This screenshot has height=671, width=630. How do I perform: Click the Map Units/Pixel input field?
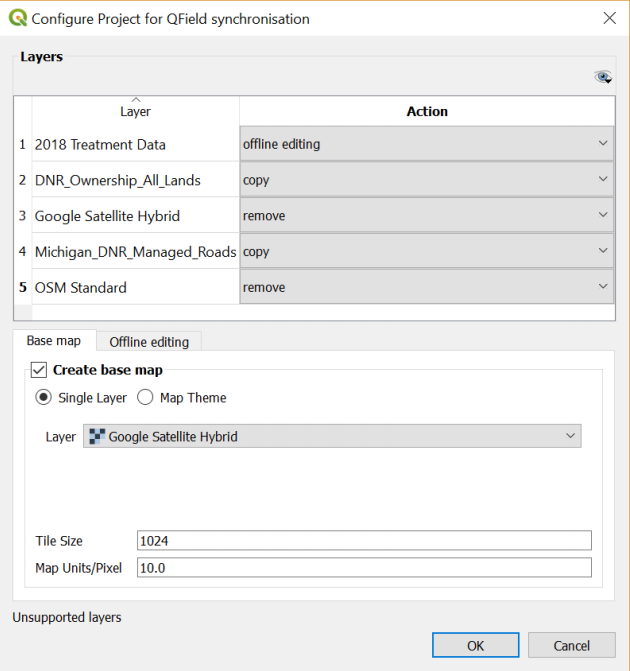[x=364, y=568]
